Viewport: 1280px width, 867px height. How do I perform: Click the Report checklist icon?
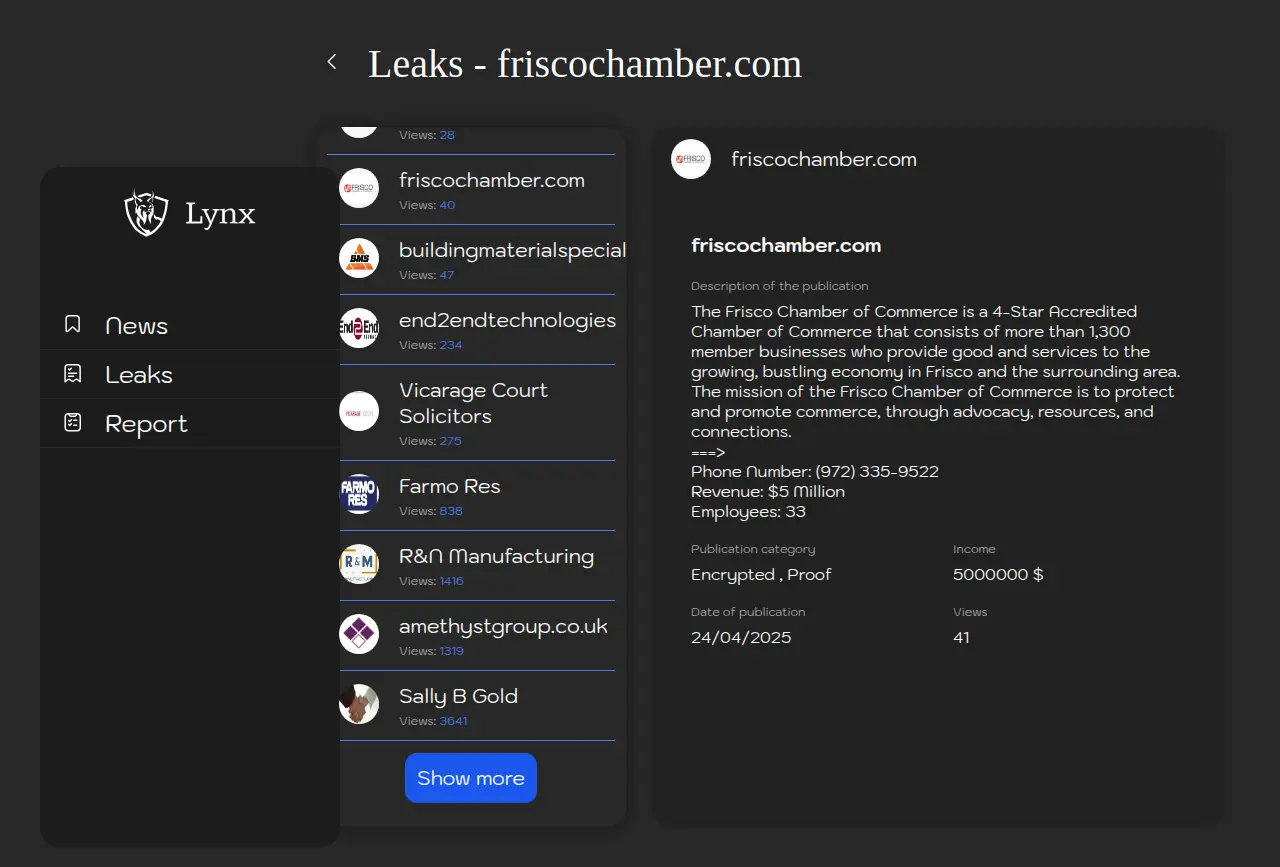[72, 423]
